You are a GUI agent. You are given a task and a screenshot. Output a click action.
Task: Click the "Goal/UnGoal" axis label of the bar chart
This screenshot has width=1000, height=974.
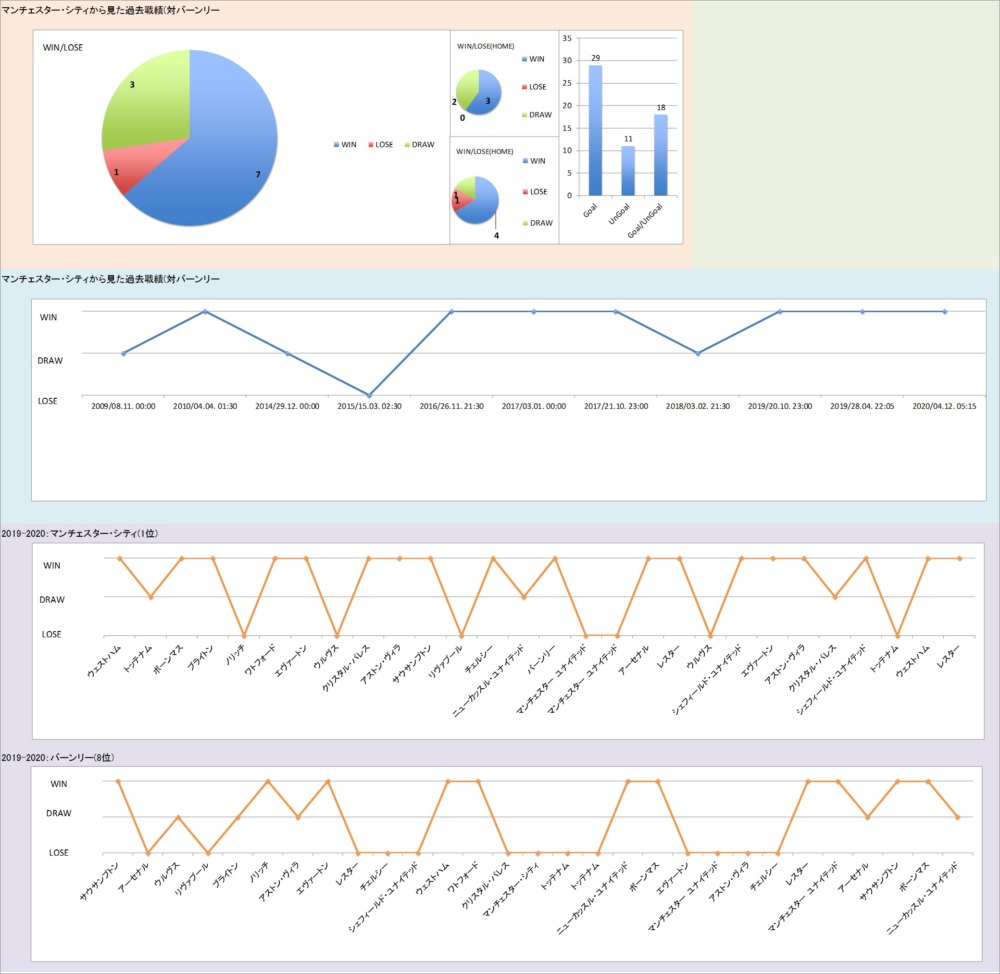tap(645, 221)
